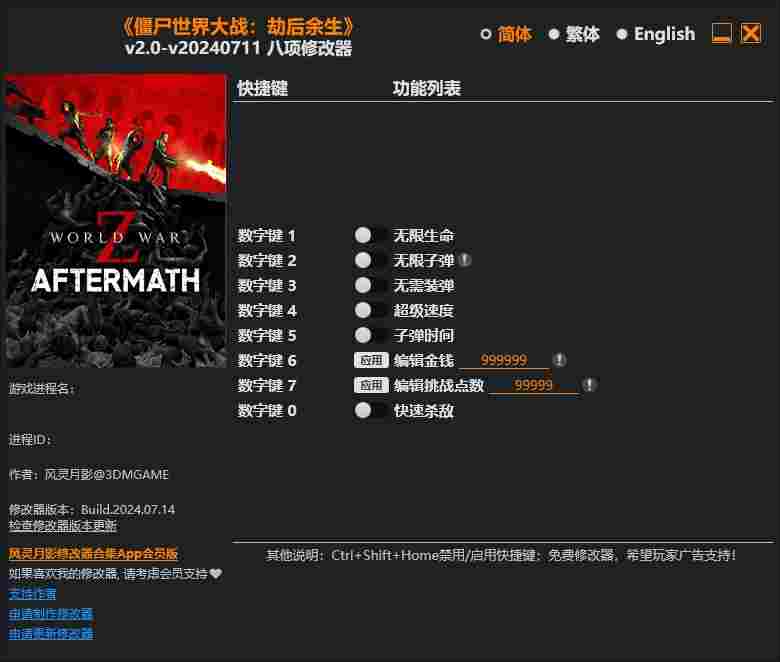
Task: Open the 申请更新修改器 link
Action: click(x=51, y=634)
